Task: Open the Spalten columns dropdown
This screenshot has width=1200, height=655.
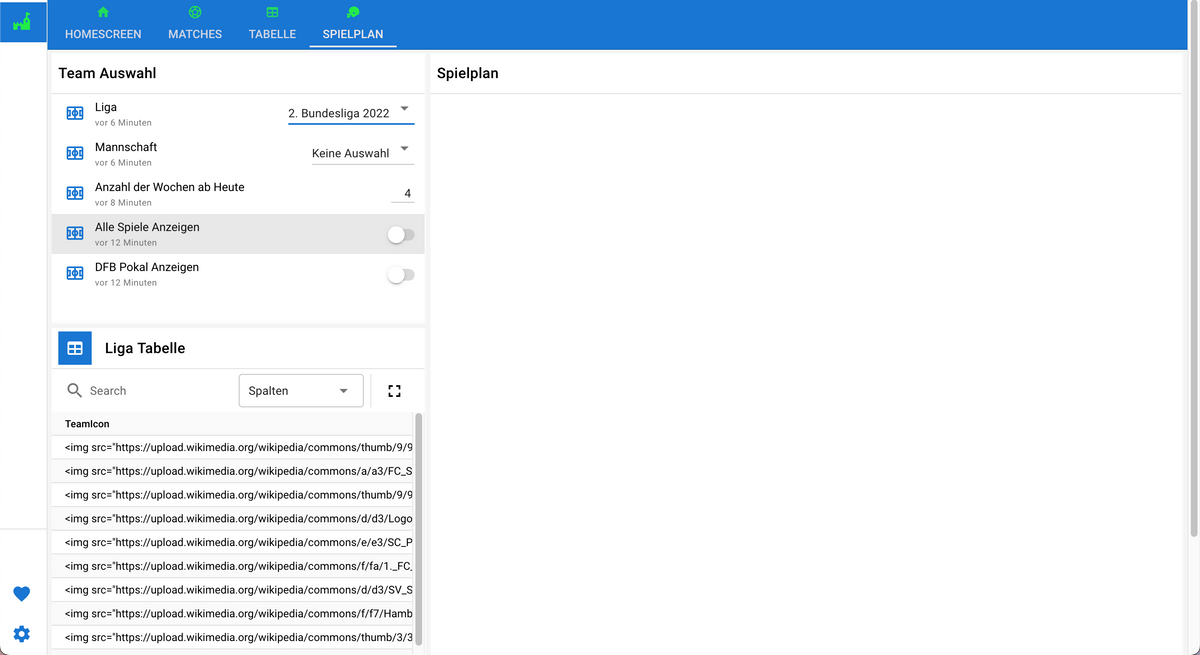Action: [301, 391]
